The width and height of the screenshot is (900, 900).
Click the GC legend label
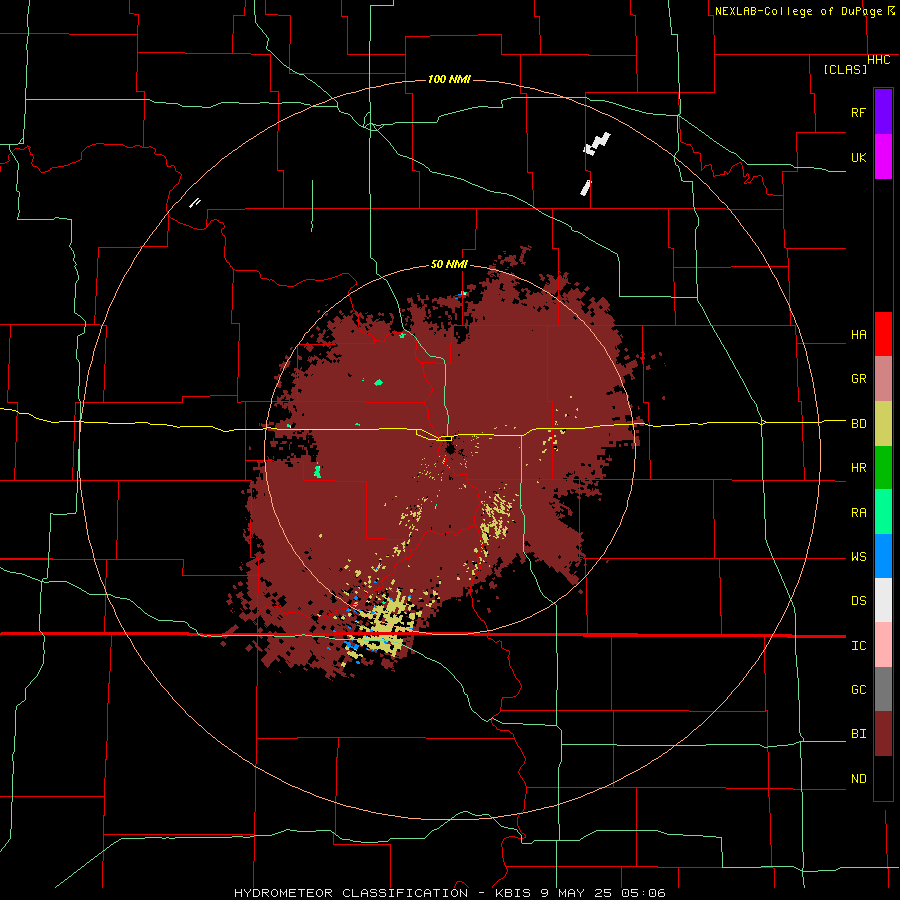(858, 690)
